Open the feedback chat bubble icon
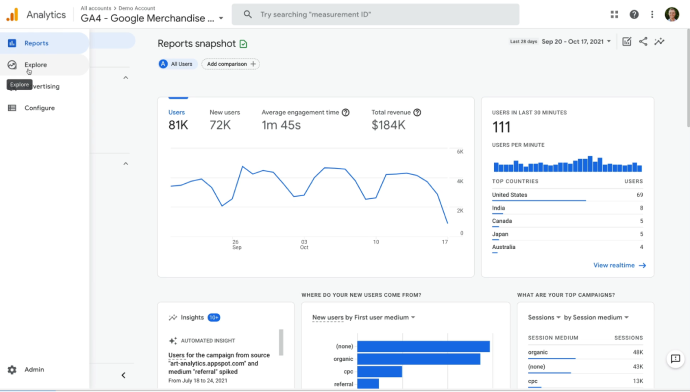 pos(675,359)
